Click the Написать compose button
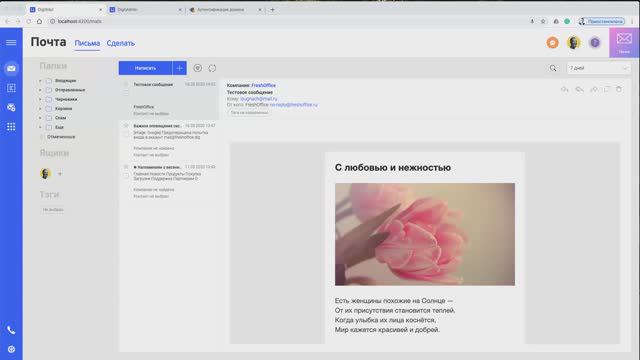This screenshot has width=640, height=360. pos(145,68)
